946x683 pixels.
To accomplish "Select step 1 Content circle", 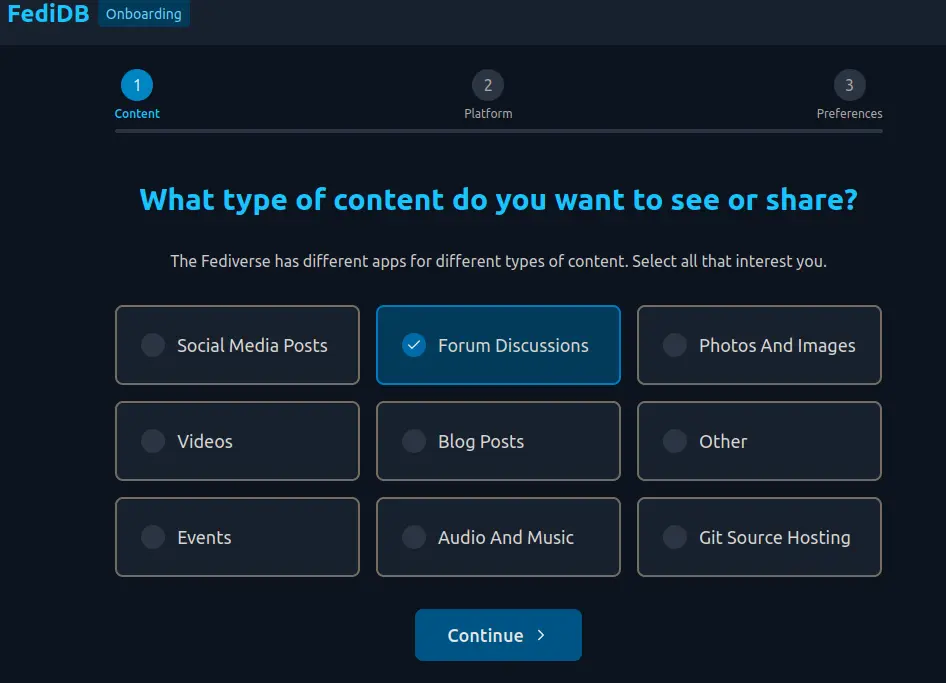I will (x=137, y=85).
